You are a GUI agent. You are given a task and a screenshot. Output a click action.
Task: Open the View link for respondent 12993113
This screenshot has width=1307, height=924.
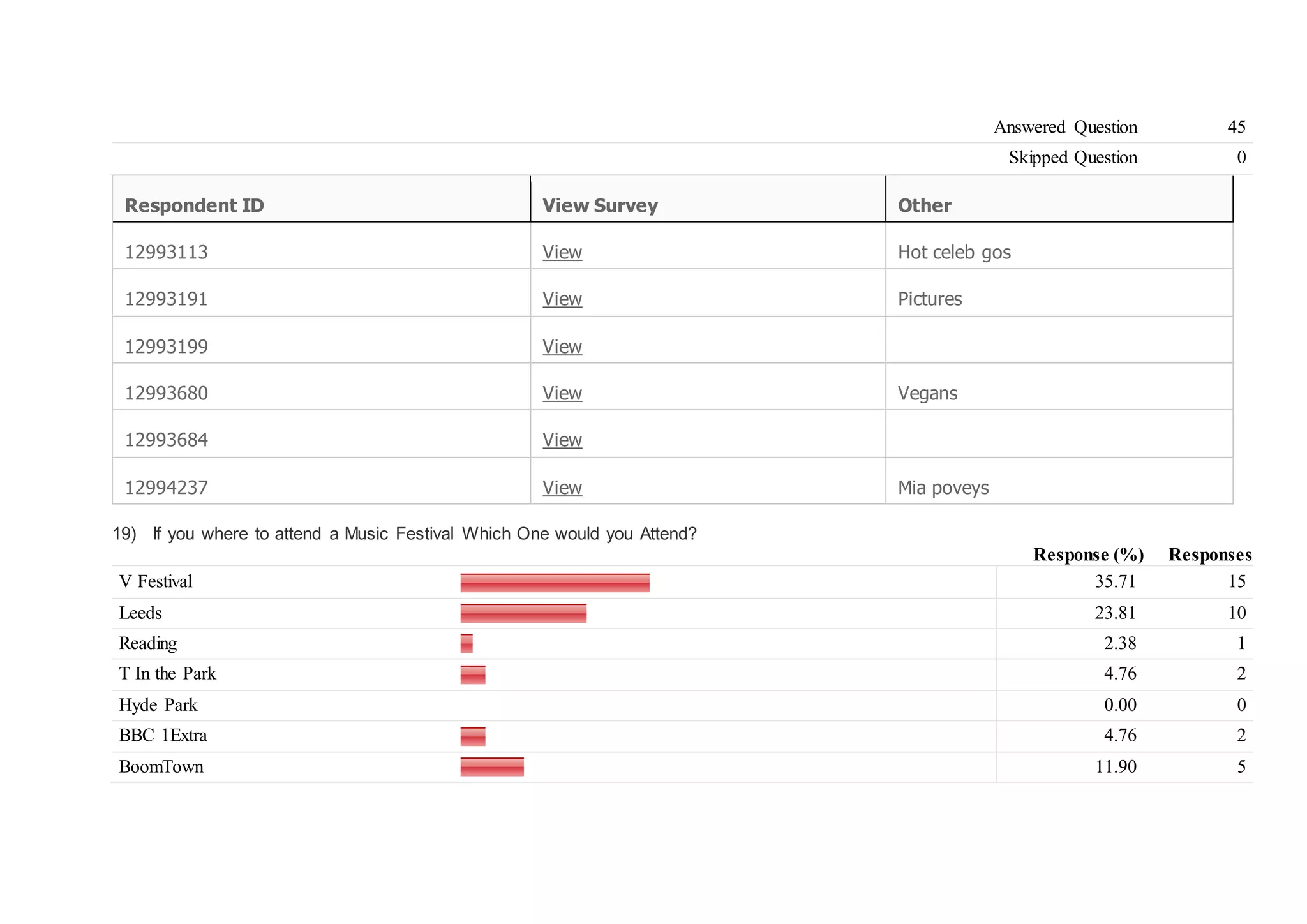point(562,253)
